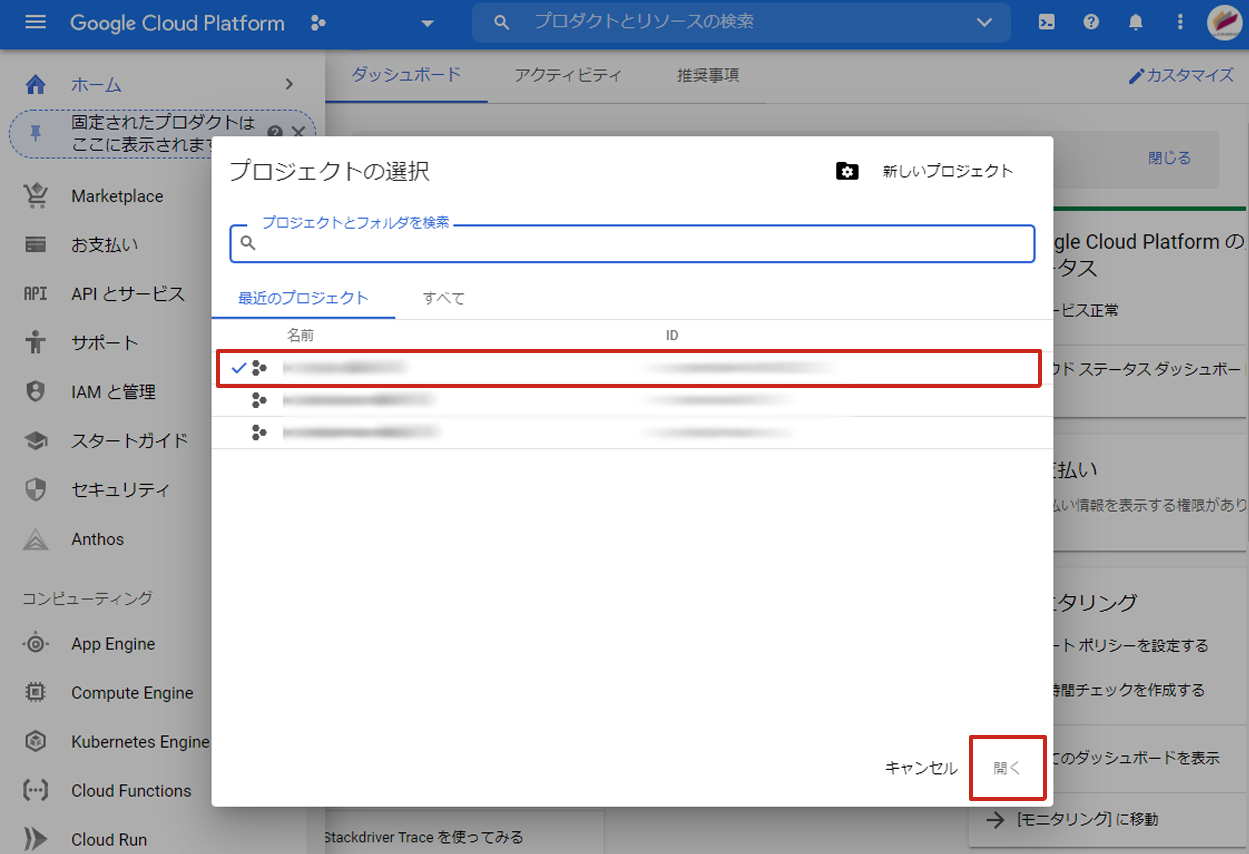Click the Compute Engine sidebar icon
This screenshot has width=1249, height=854.
tap(35, 693)
